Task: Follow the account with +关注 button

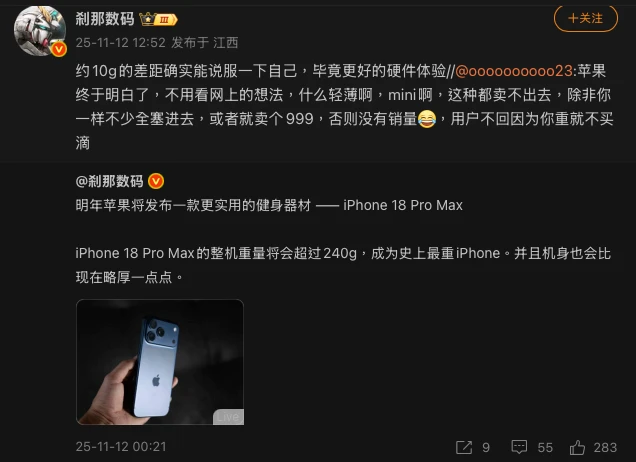Action: [586, 18]
